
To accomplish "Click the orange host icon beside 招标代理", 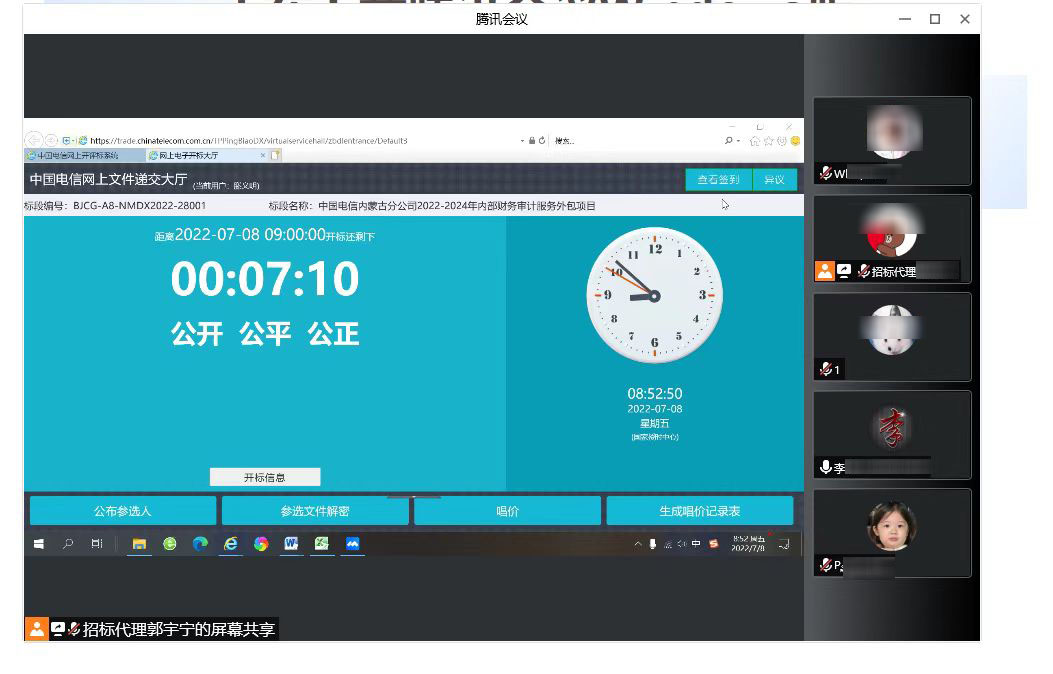I will click(x=825, y=271).
